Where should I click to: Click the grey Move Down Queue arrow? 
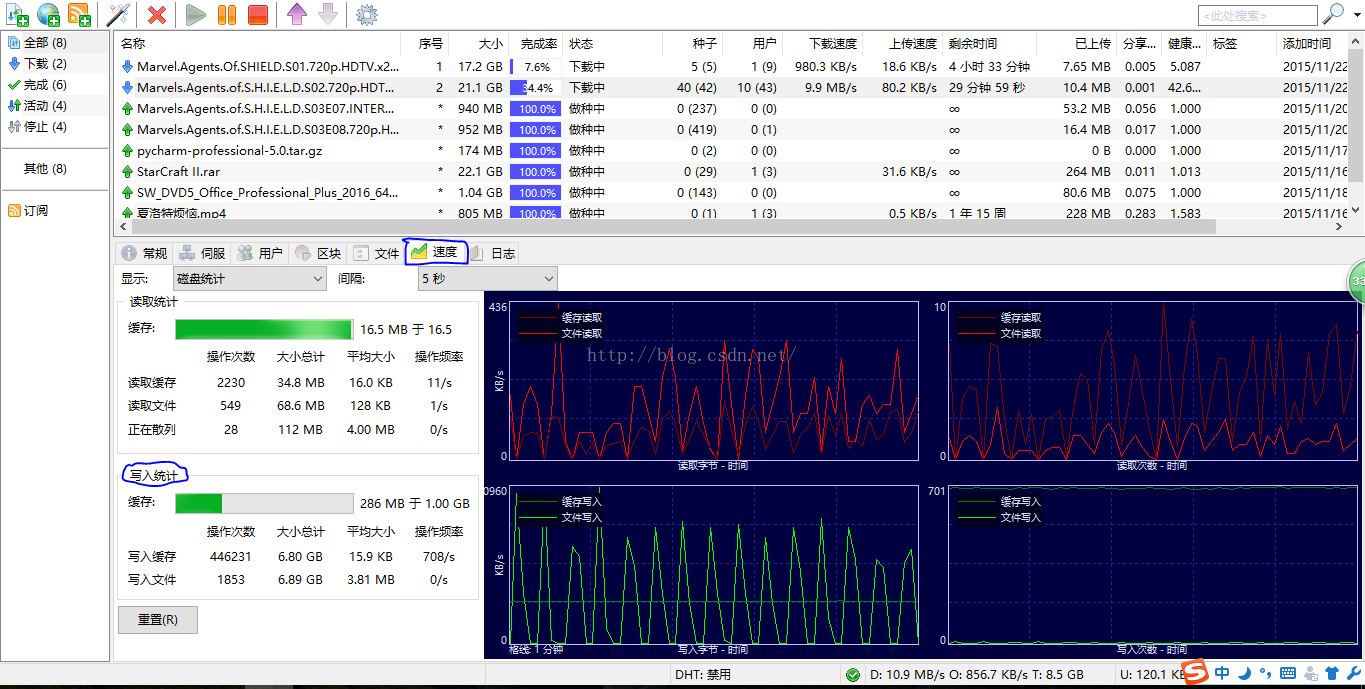point(327,14)
